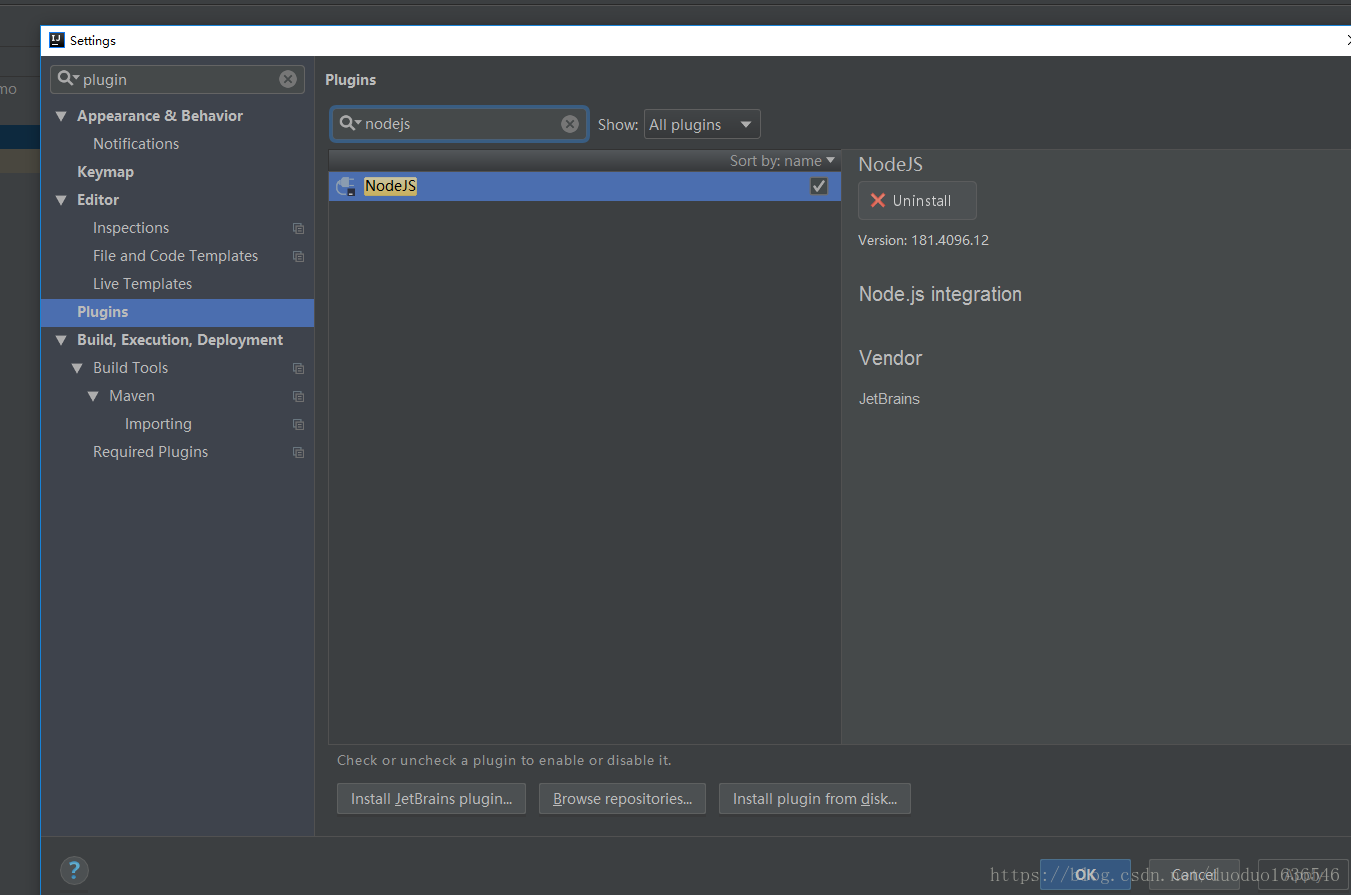Click project-level icon next to Maven

298,397
